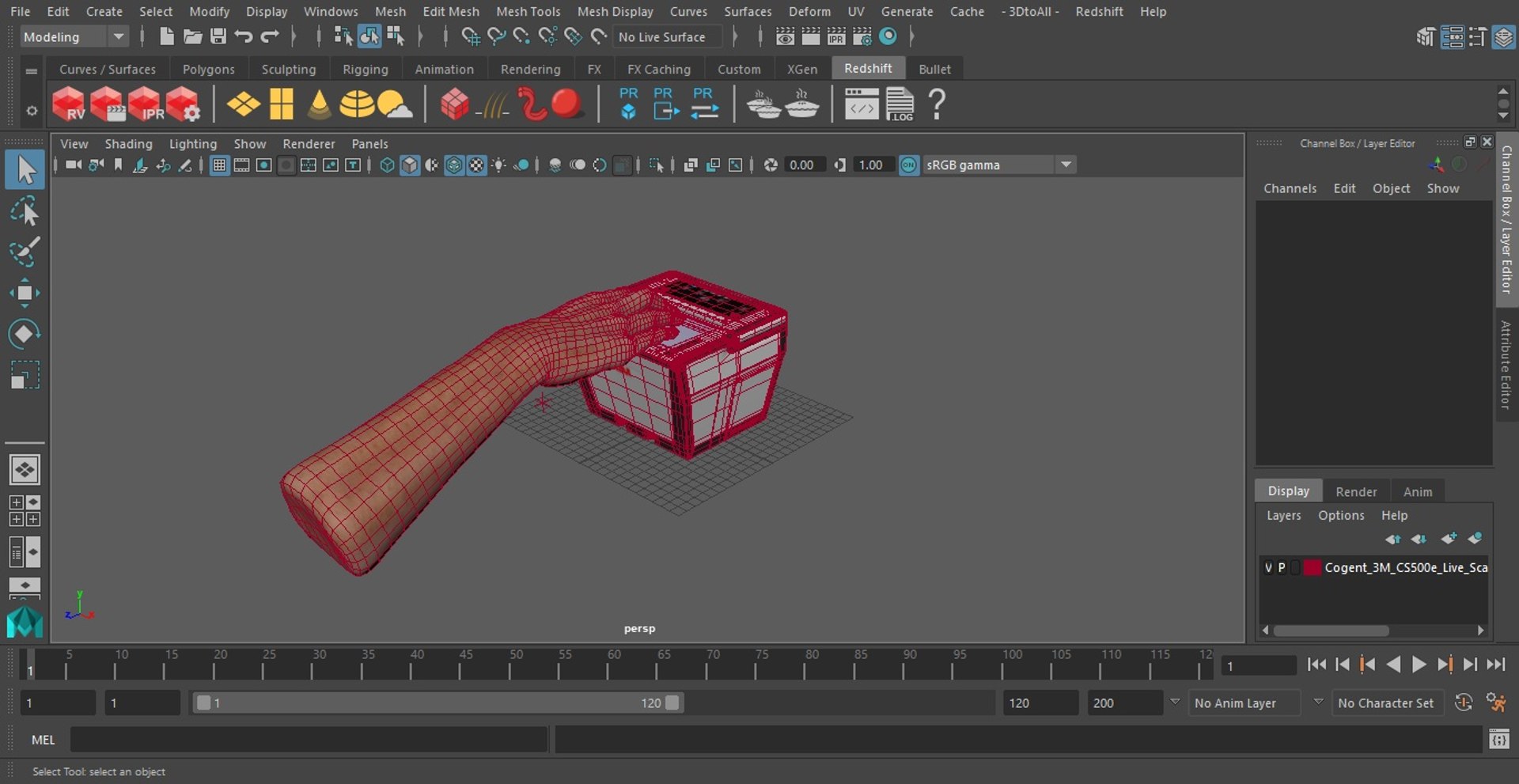
Task: Save the scene with floppy disk icon
Action: (218, 36)
